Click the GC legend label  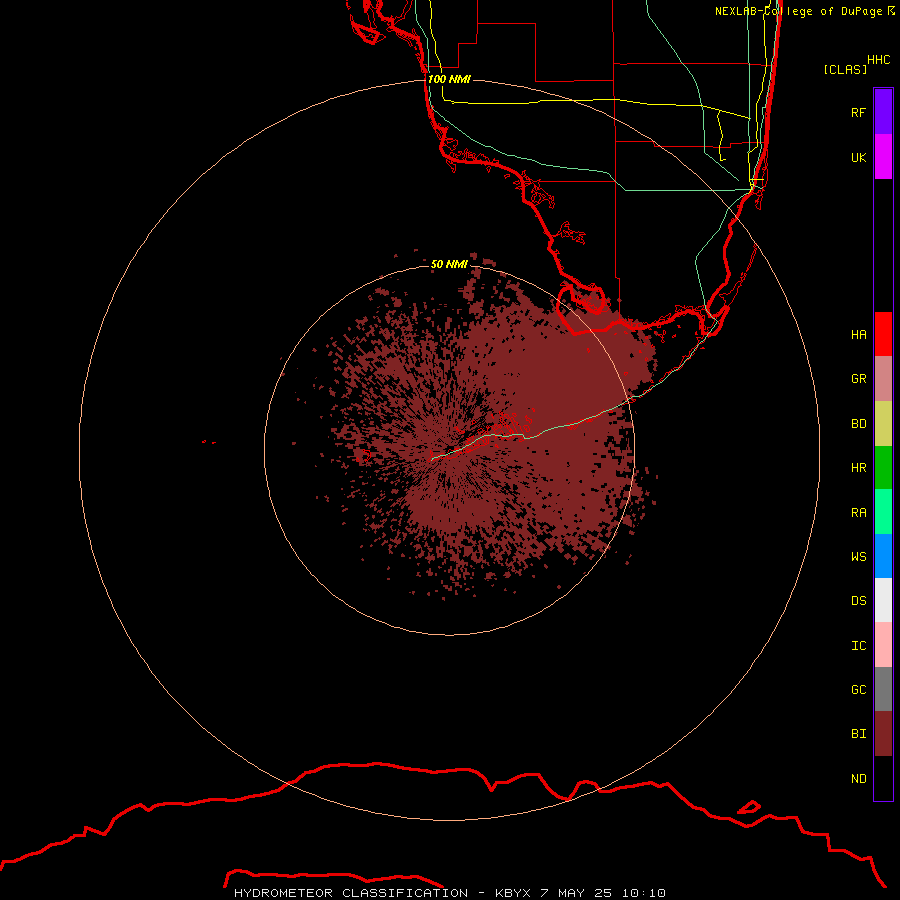coord(858,689)
